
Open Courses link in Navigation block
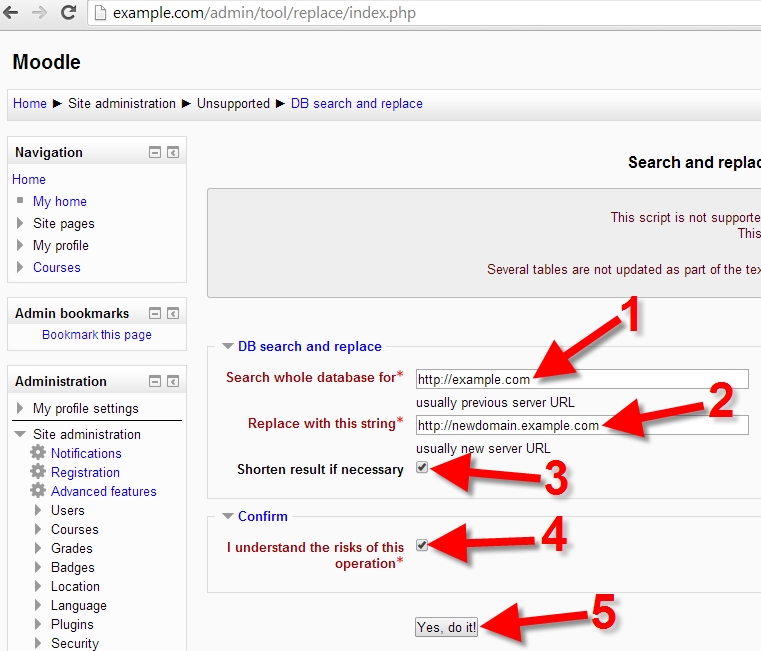pos(57,267)
